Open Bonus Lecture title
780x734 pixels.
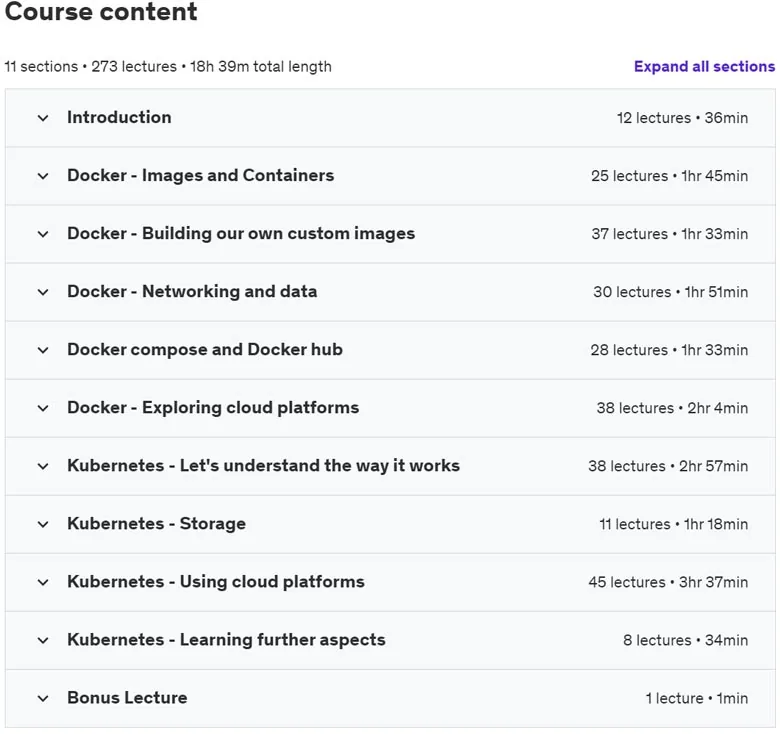click(x=127, y=698)
